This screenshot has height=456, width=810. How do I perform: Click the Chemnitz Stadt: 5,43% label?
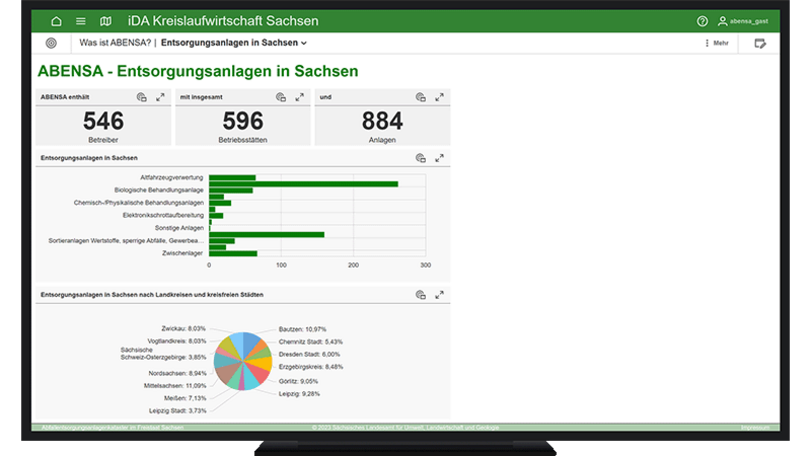pyautogui.click(x=310, y=342)
